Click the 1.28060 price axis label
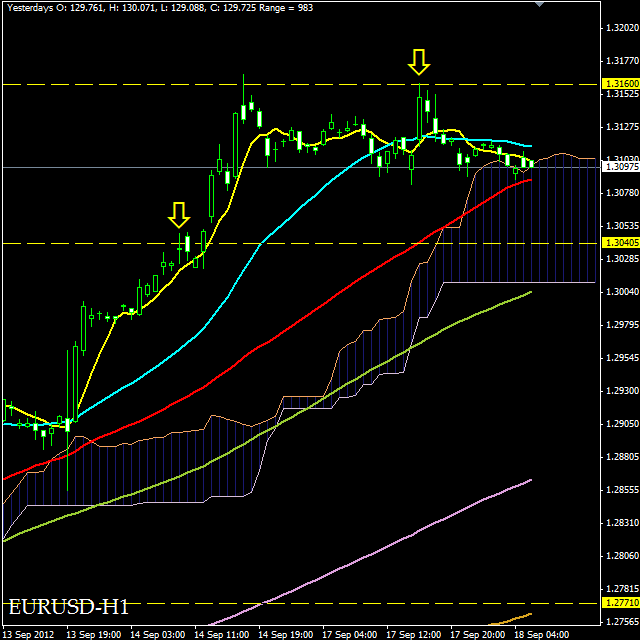 [622, 556]
